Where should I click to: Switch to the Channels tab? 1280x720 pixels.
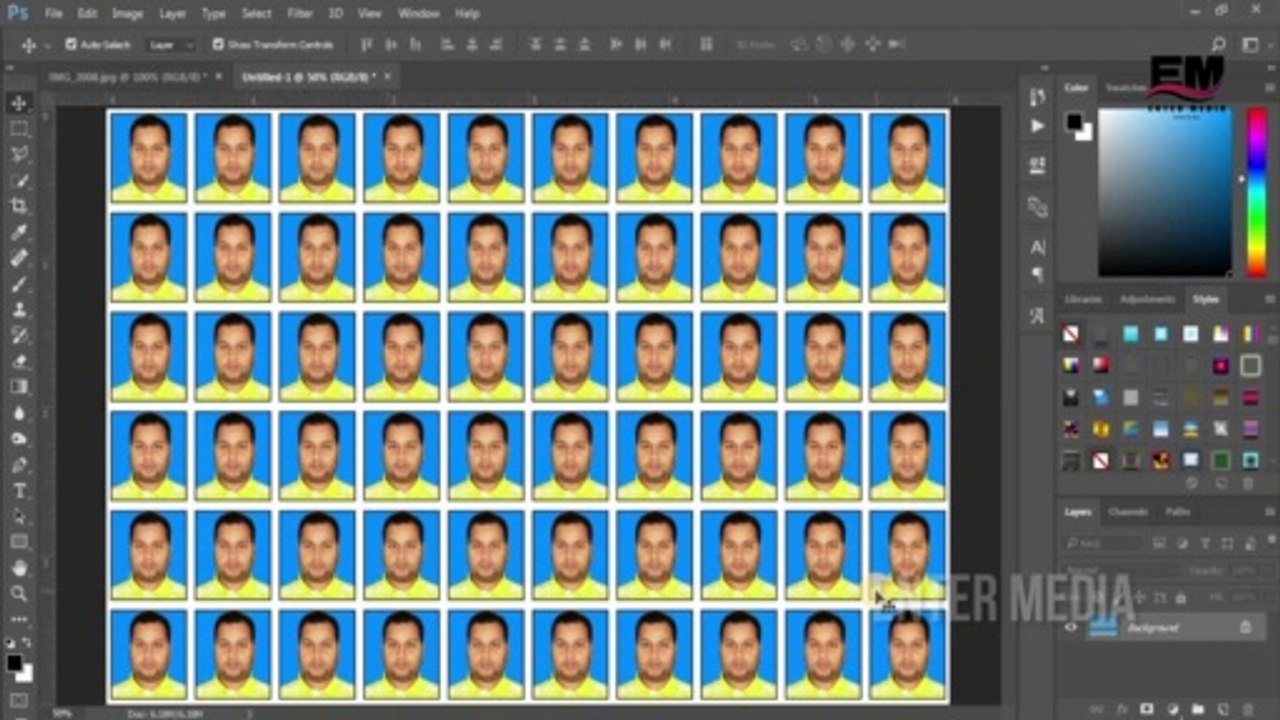1128,512
